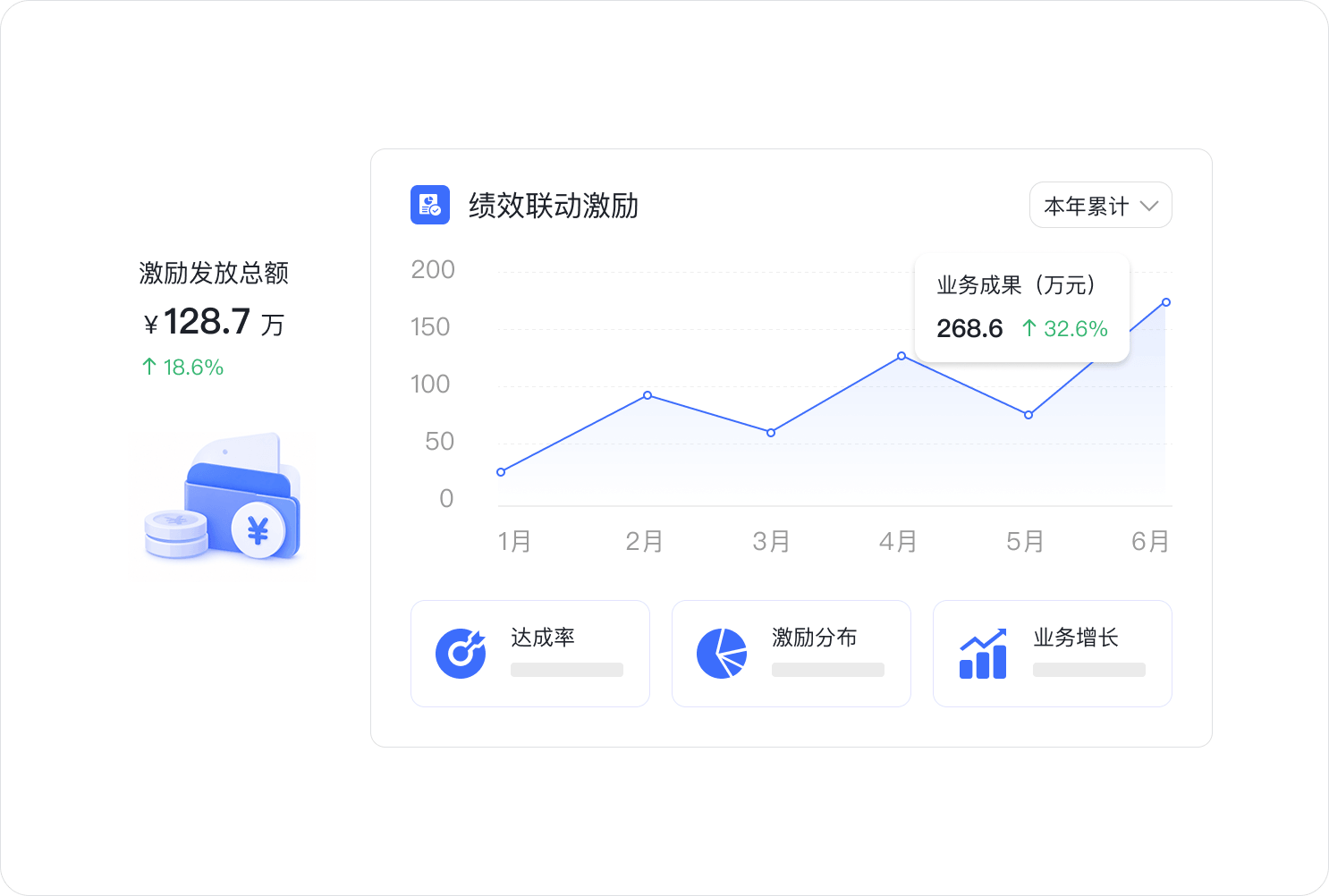The height and width of the screenshot is (896, 1329).
Task: Click the 激励分布 pie chart icon
Action: coord(722,654)
